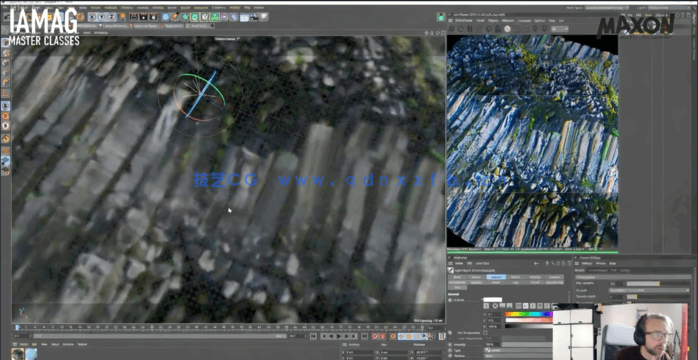Switch to Cameraimager tab in Octane Settings
The image size is (698, 360).
598,271
